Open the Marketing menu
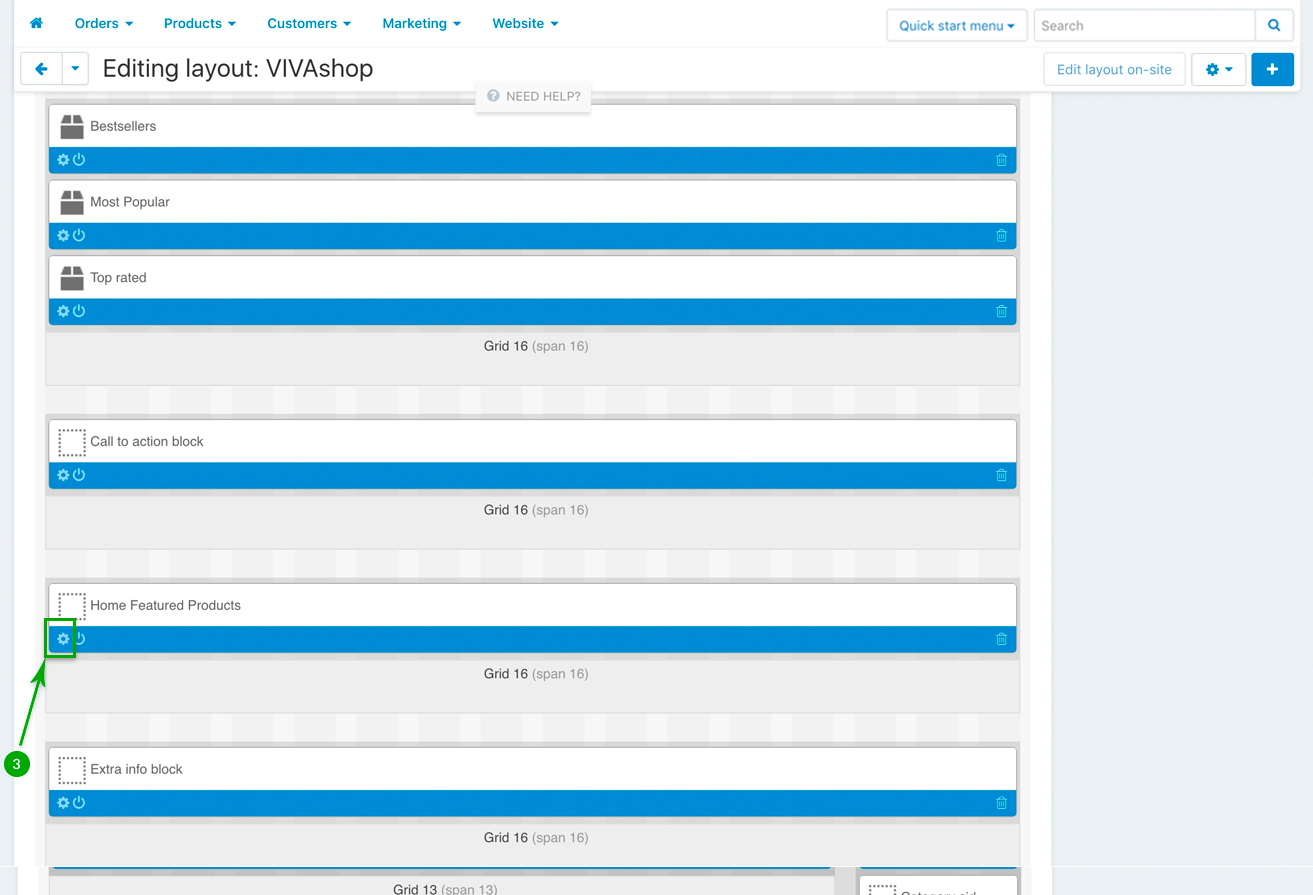Screen dimensions: 1313x895 tap(421, 23)
